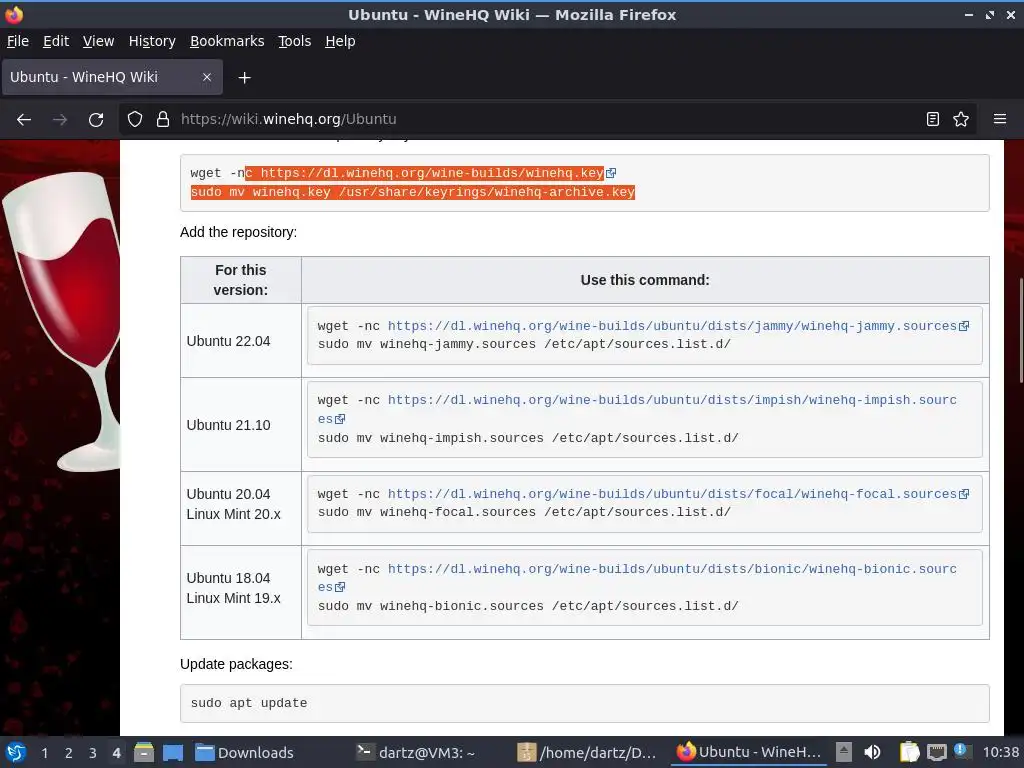Open the Tools menu
Screen dimensions: 1024x768
295,41
